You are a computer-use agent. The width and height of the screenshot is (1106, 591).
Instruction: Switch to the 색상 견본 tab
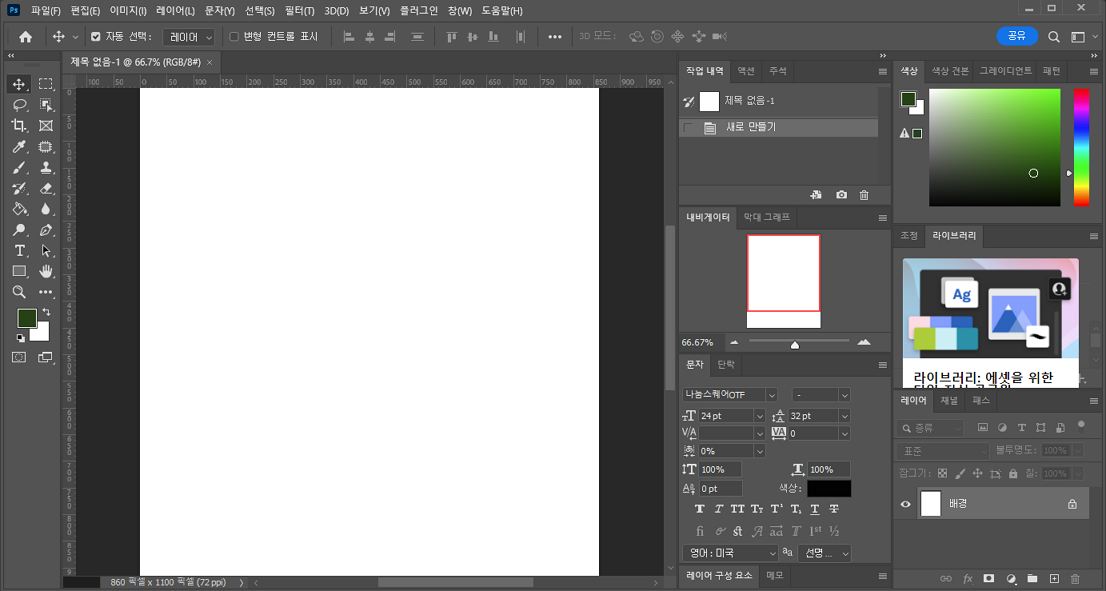pyautogui.click(x=950, y=71)
